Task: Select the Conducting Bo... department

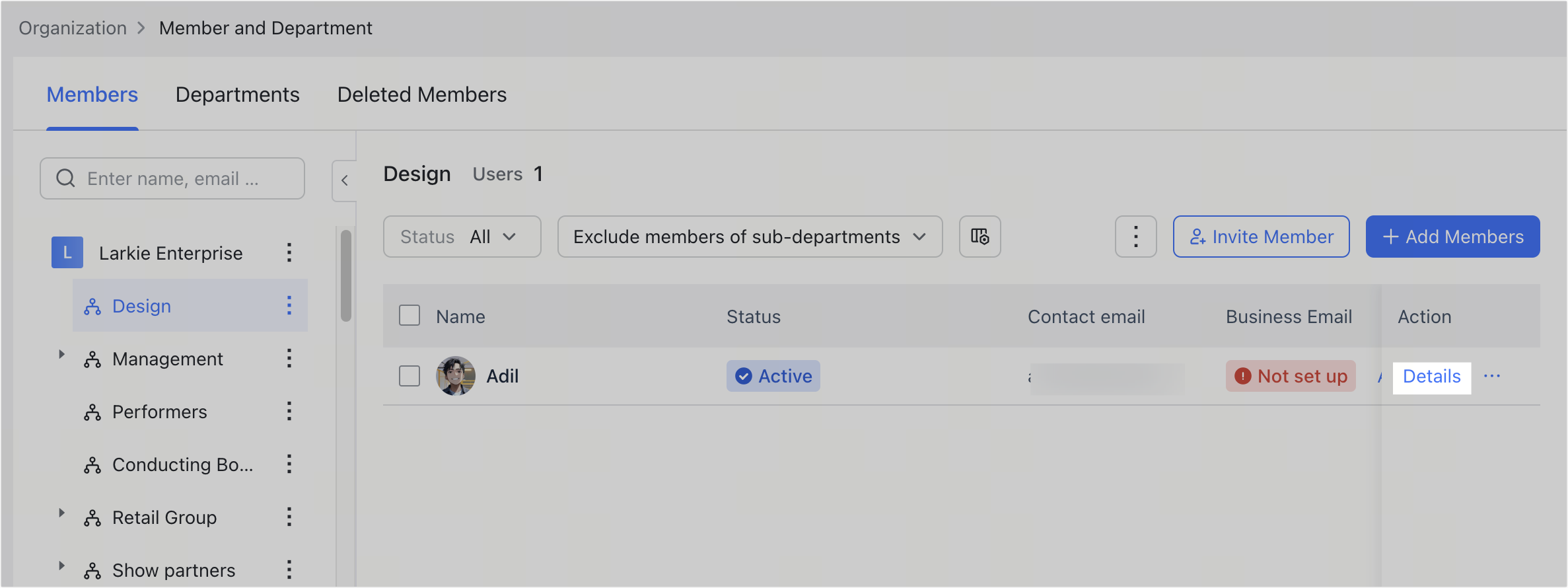Action: click(183, 464)
